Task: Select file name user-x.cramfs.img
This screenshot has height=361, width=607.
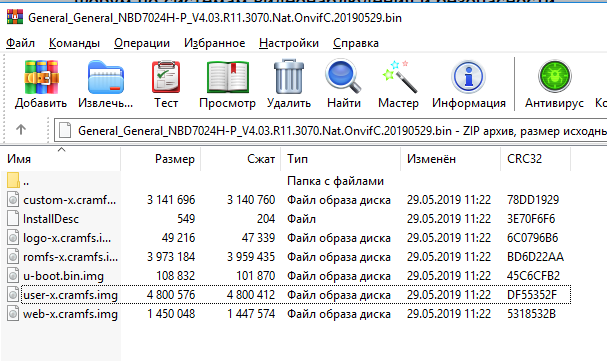Action: coord(70,295)
